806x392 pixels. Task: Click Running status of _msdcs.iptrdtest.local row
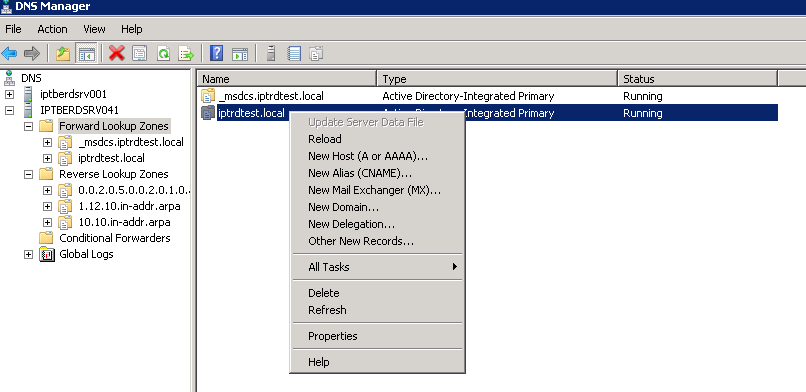point(643,96)
